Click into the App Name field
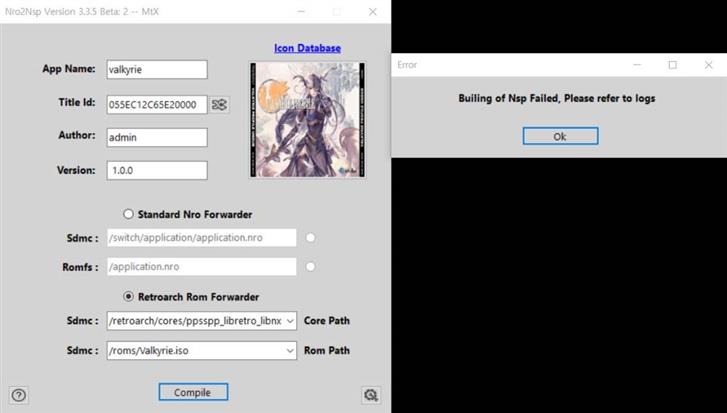This screenshot has height=413, width=727. pyautogui.click(x=156, y=69)
